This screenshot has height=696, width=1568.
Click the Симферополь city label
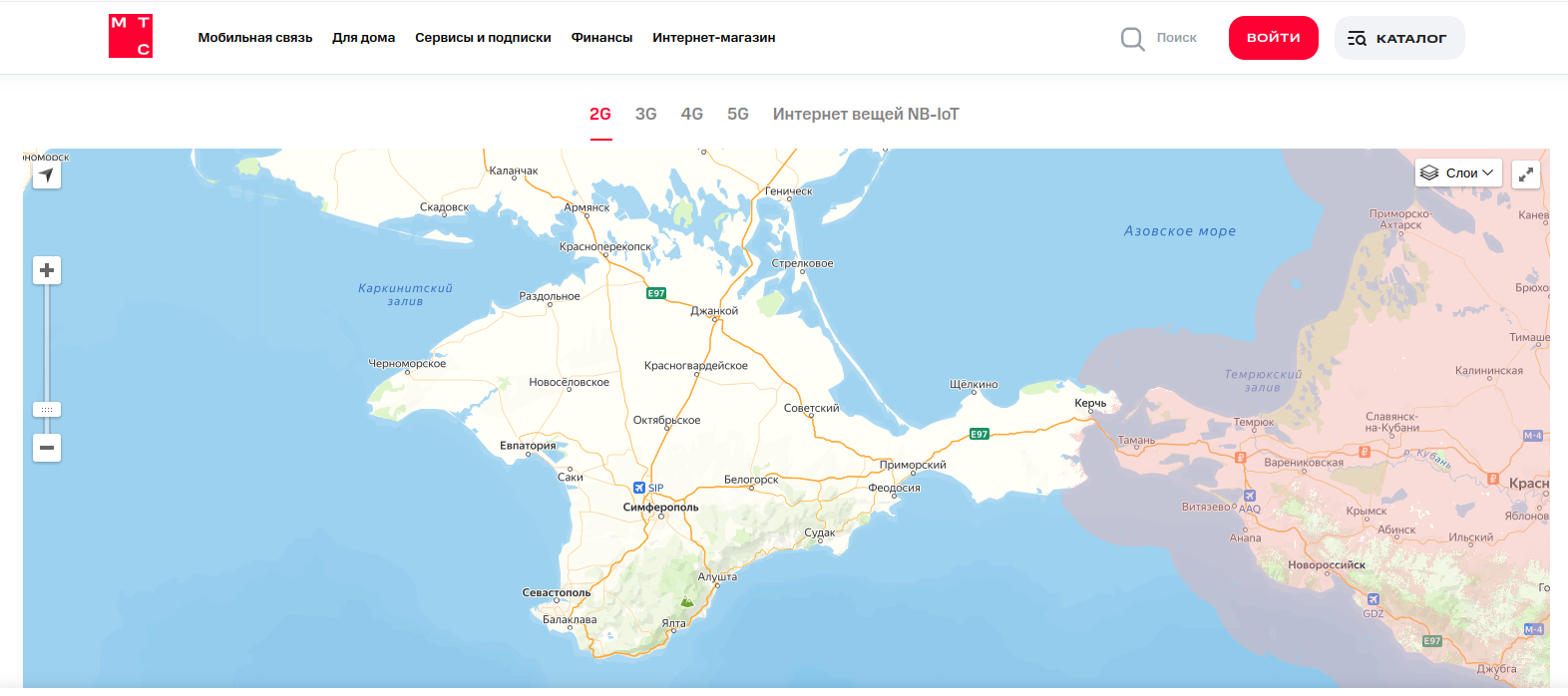[x=661, y=508]
